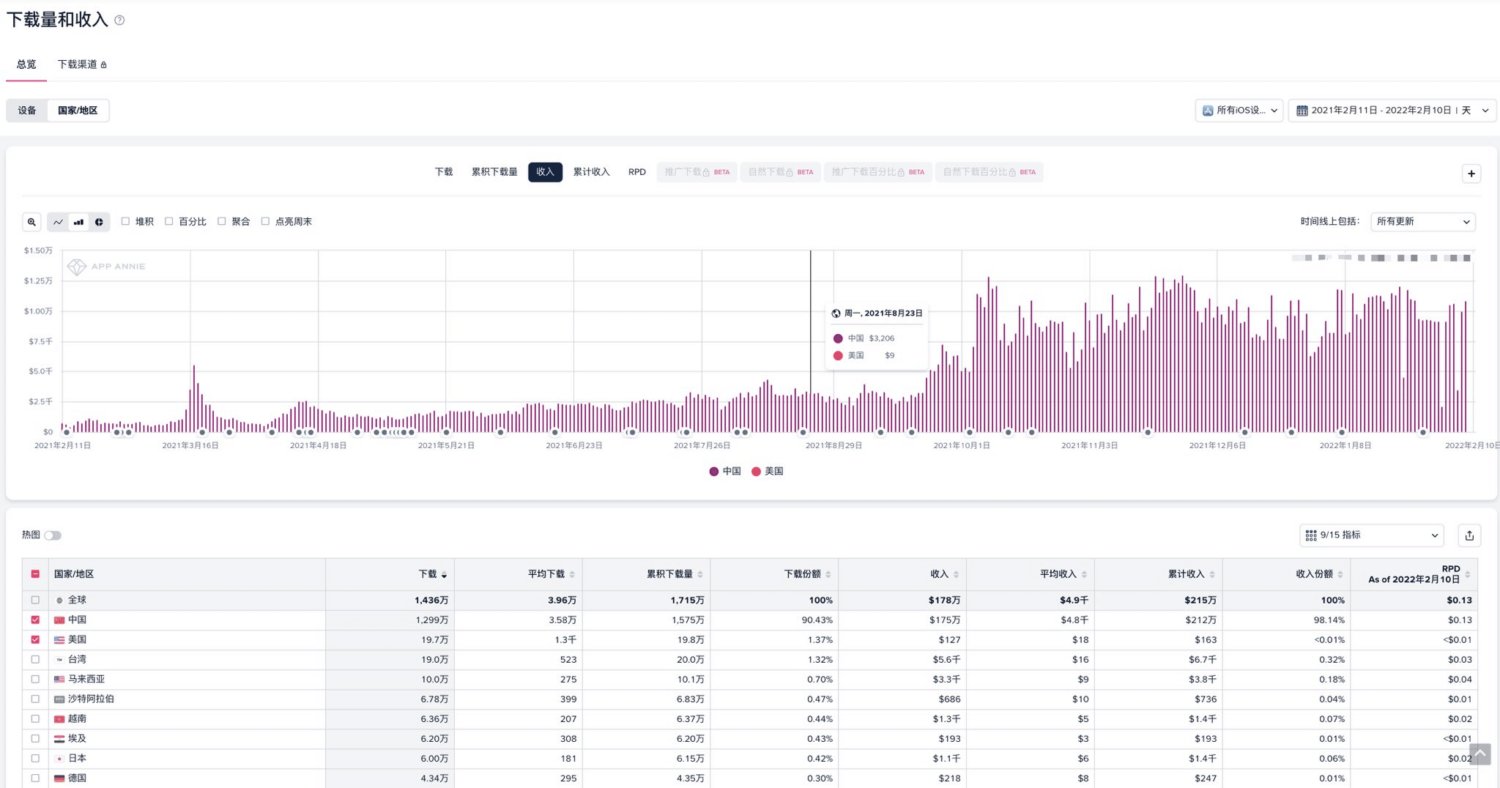Click the App Store icon in device selector

tap(1208, 110)
